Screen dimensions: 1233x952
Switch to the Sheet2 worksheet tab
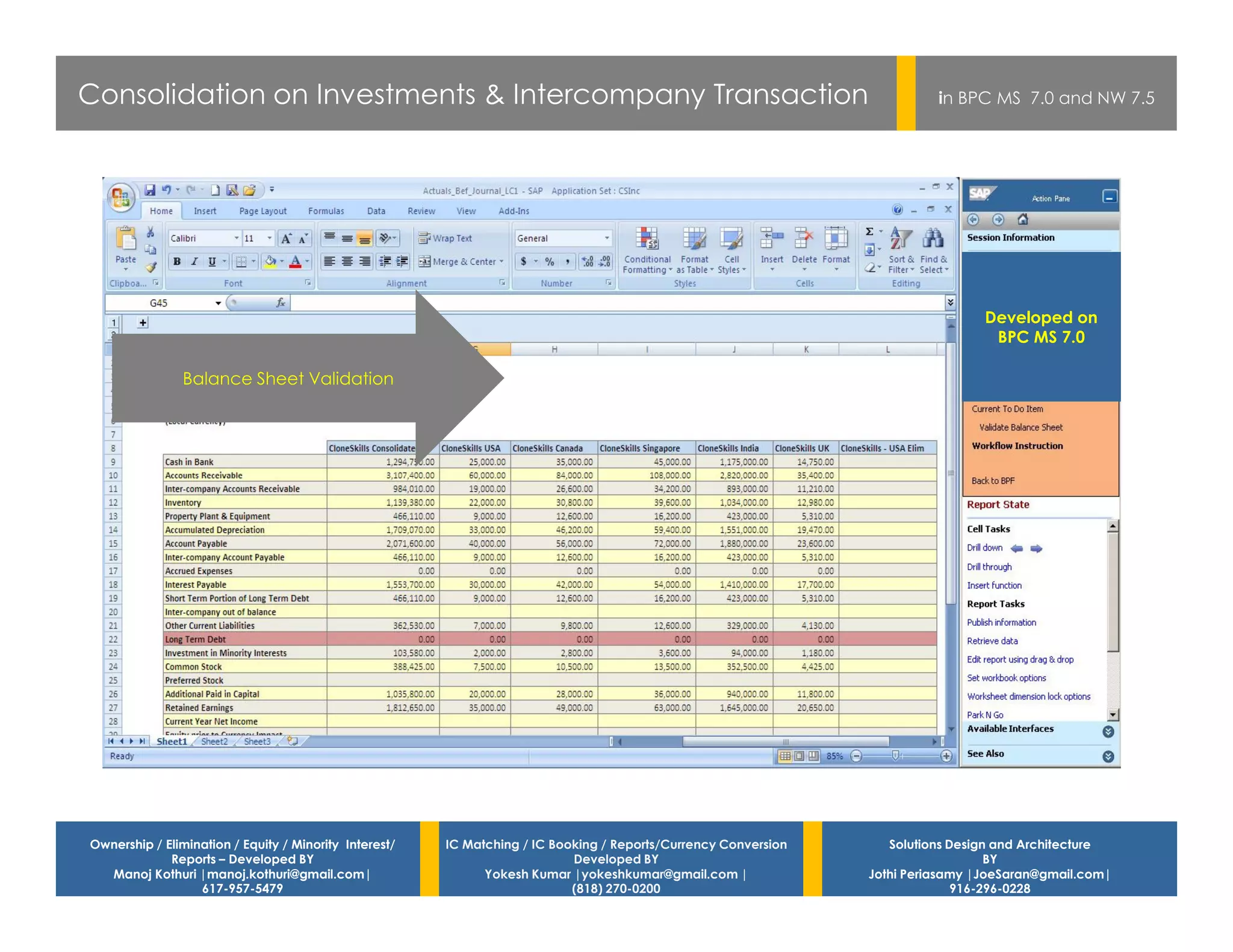tap(214, 741)
